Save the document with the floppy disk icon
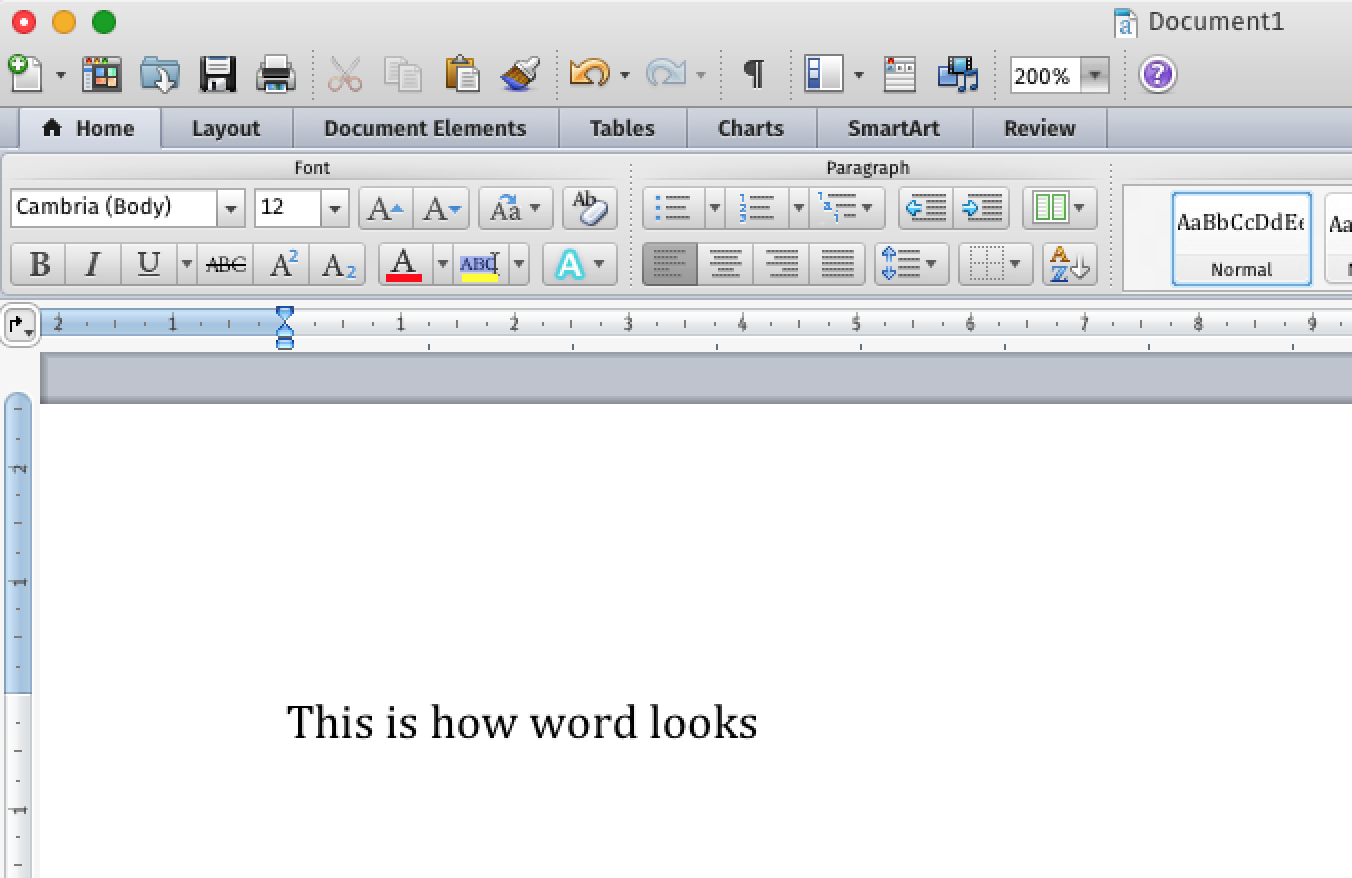The width and height of the screenshot is (1352, 878). tap(217, 74)
